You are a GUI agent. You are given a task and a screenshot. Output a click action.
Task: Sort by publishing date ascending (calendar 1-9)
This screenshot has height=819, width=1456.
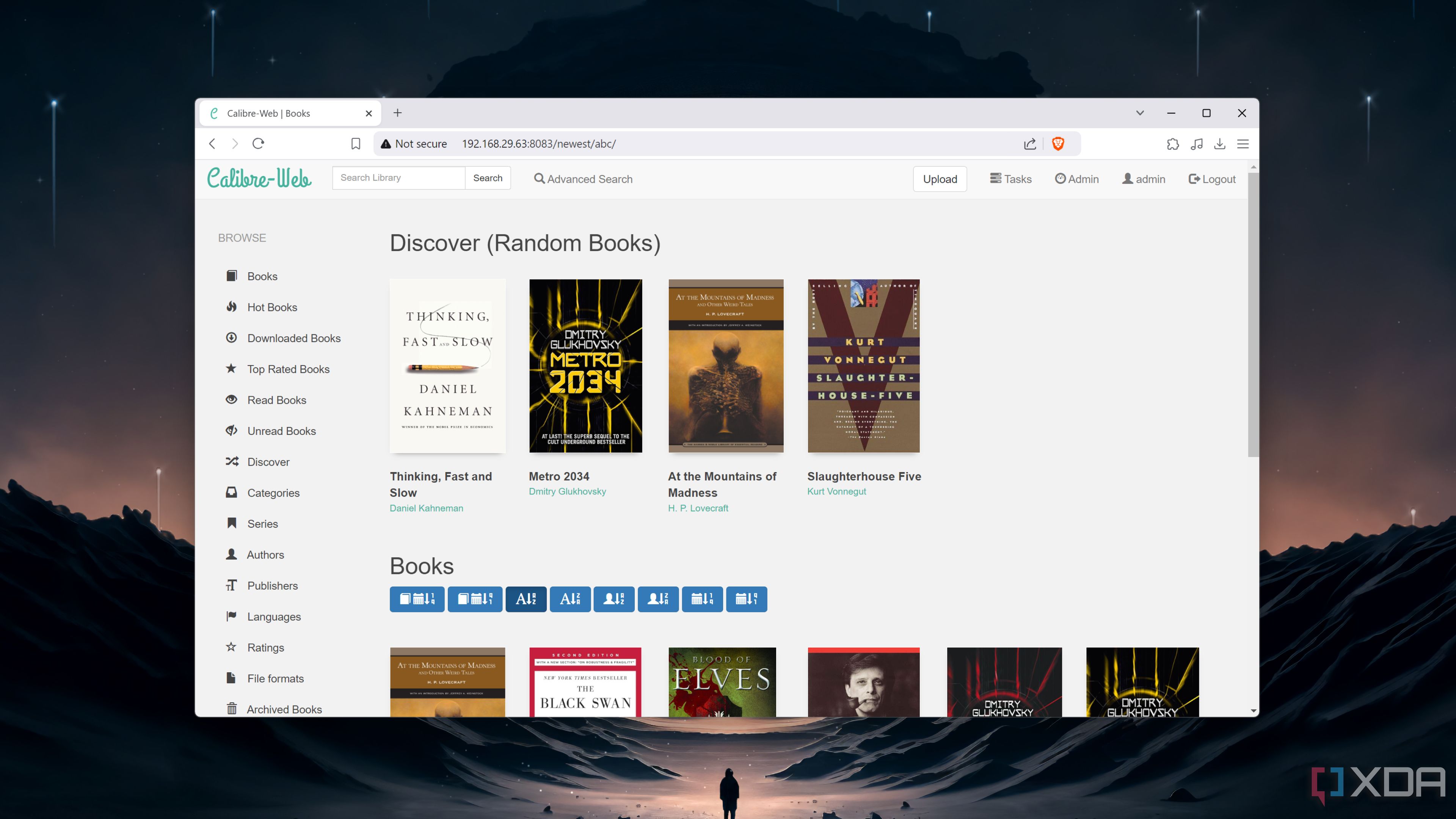[x=702, y=599]
